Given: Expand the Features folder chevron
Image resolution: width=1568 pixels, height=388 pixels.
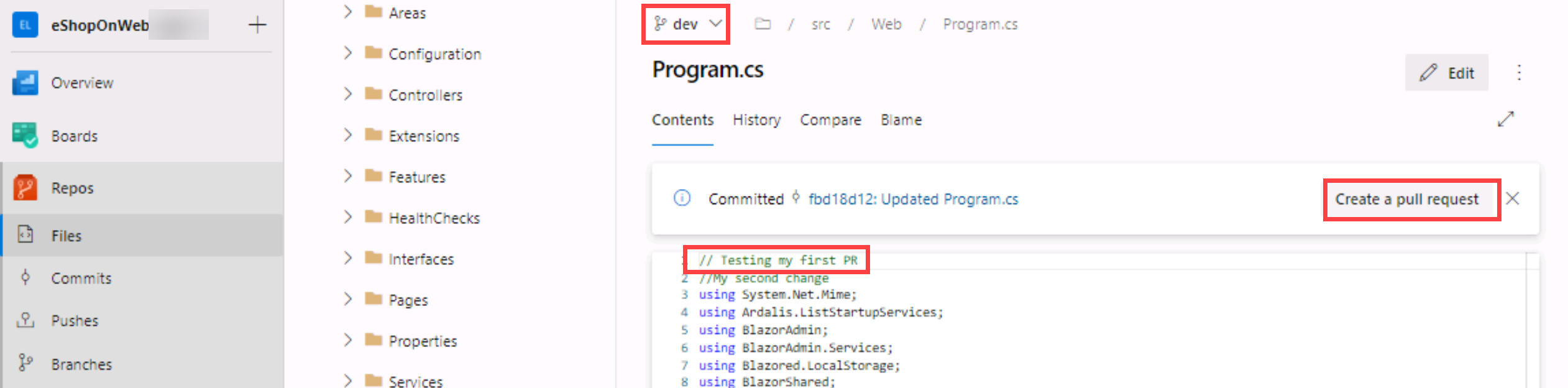Looking at the screenshot, I should 347,176.
